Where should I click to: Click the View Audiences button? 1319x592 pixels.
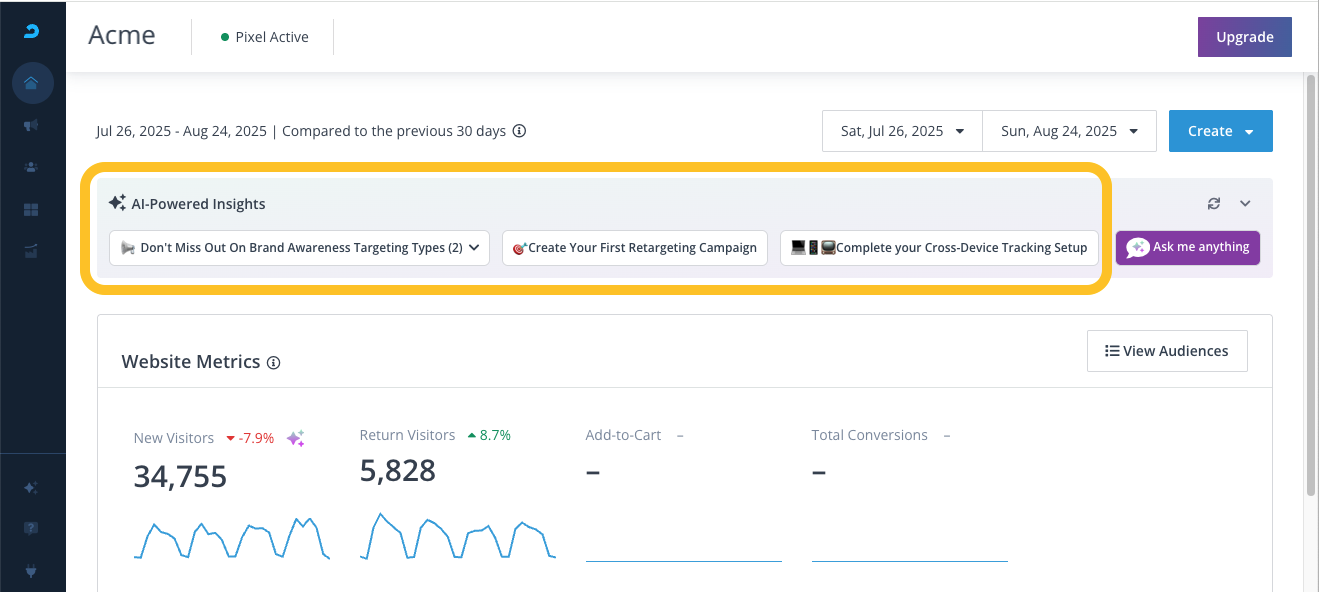pyautogui.click(x=1167, y=351)
